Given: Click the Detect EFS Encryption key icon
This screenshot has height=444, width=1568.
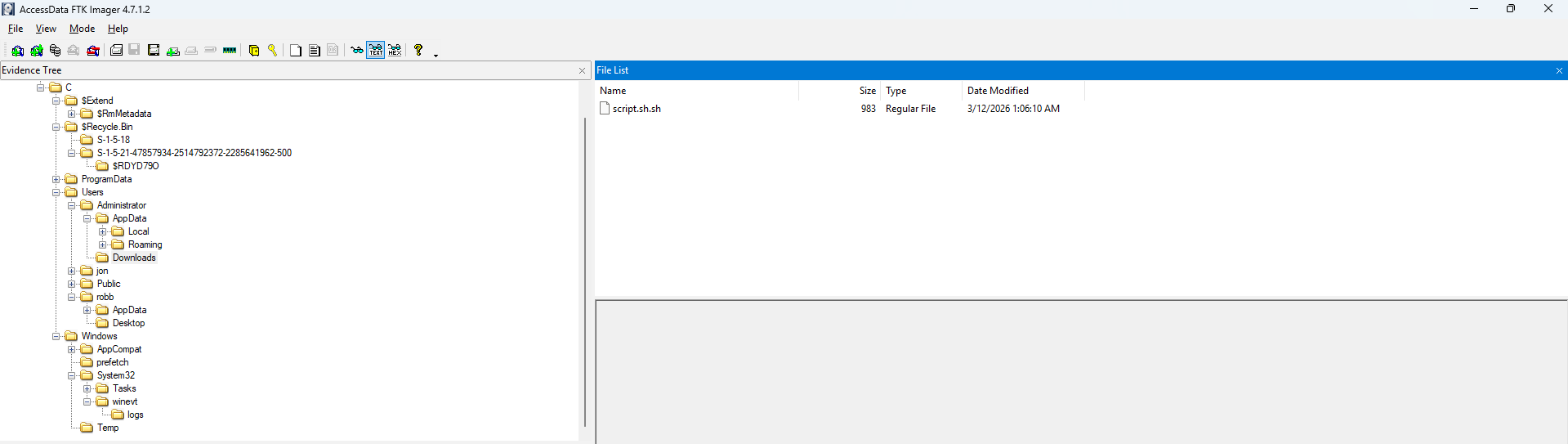Looking at the screenshot, I should 272,51.
